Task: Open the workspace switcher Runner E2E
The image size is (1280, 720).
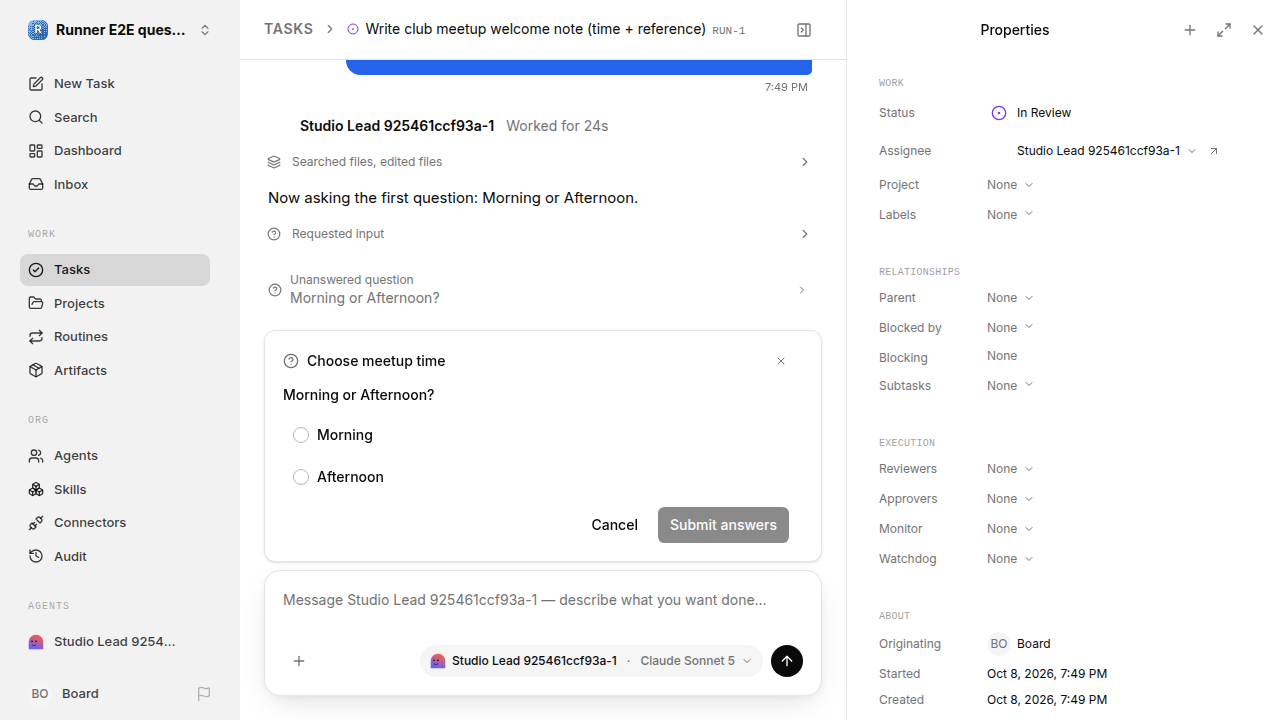Action: pos(120,30)
